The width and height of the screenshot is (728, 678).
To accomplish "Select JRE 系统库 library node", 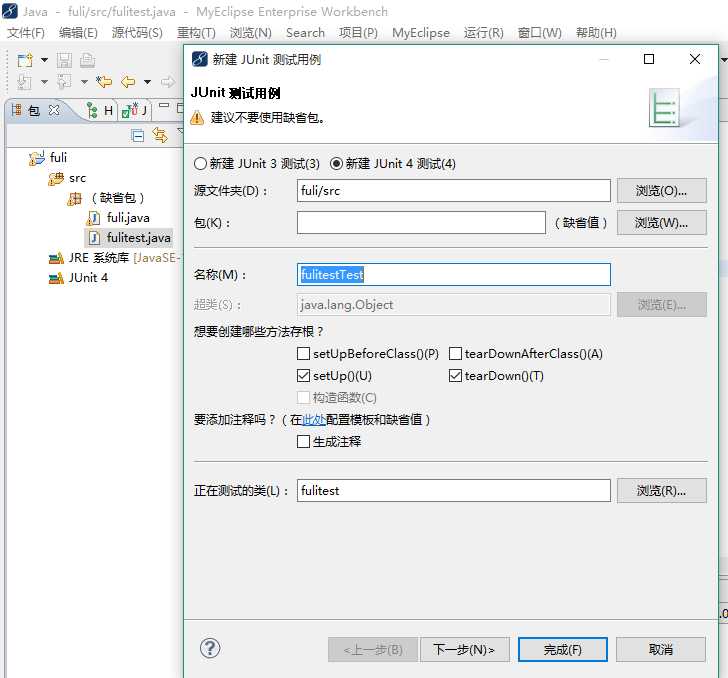I will 115,258.
